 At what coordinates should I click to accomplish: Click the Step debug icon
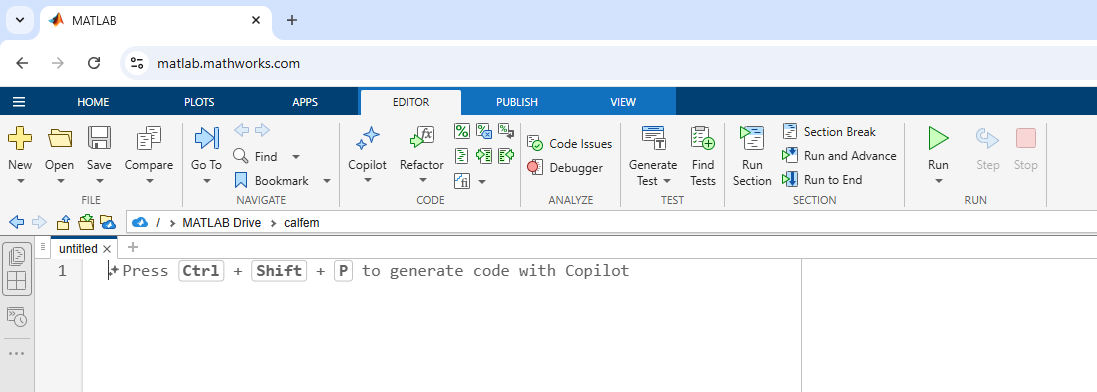coord(987,138)
